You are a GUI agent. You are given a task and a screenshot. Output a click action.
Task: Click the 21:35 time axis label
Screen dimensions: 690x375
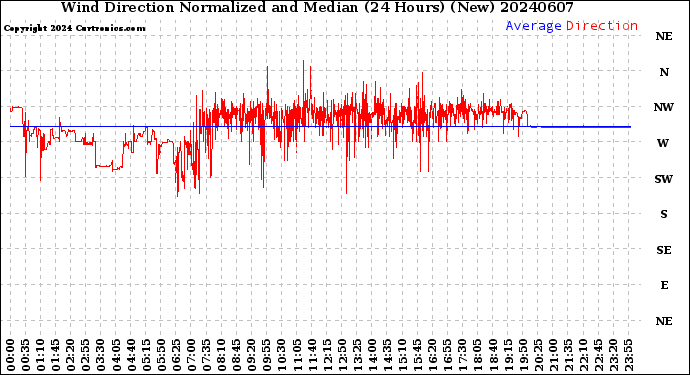point(568,355)
